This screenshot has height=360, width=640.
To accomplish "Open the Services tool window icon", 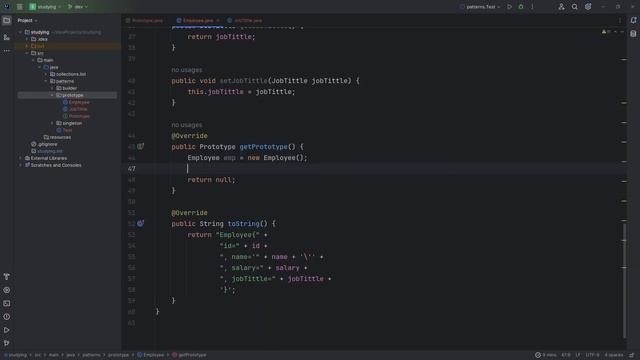I will point(7,290).
